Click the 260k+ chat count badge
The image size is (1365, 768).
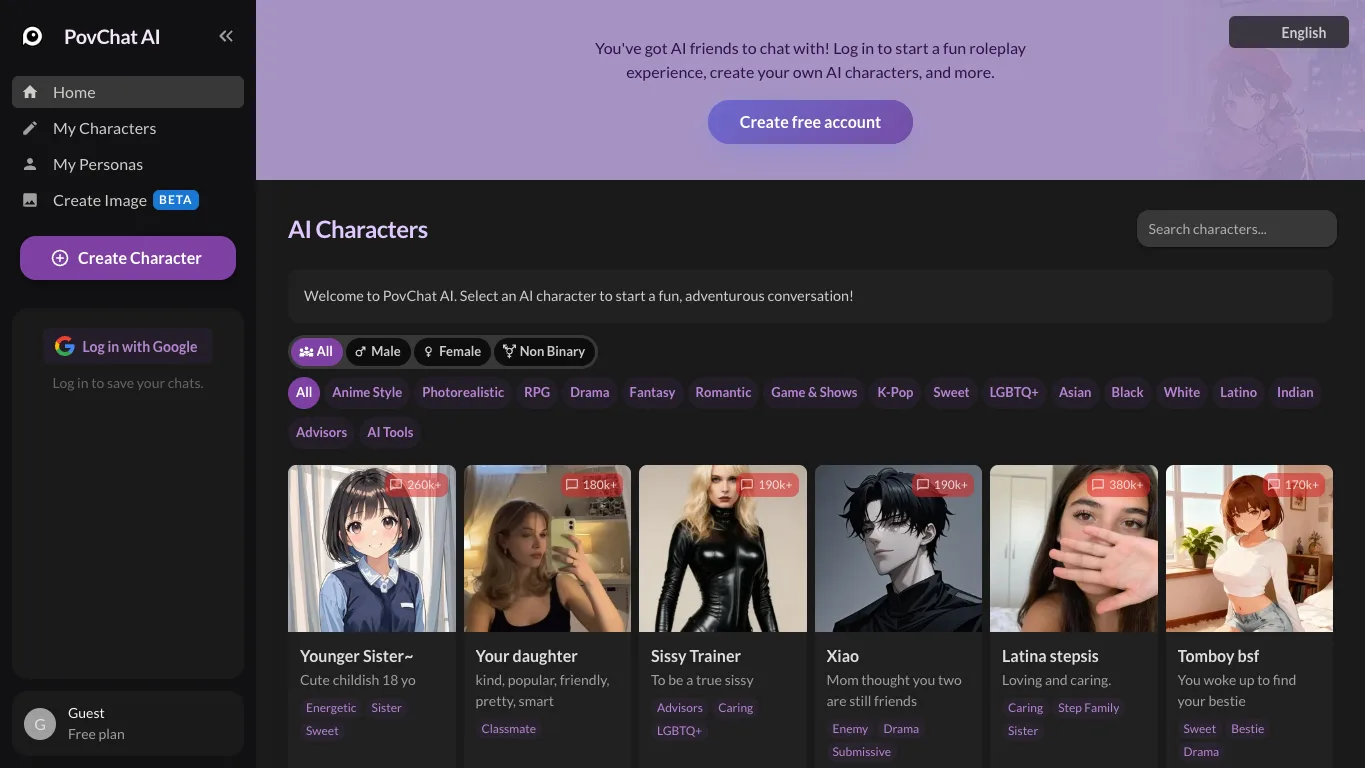[415, 485]
